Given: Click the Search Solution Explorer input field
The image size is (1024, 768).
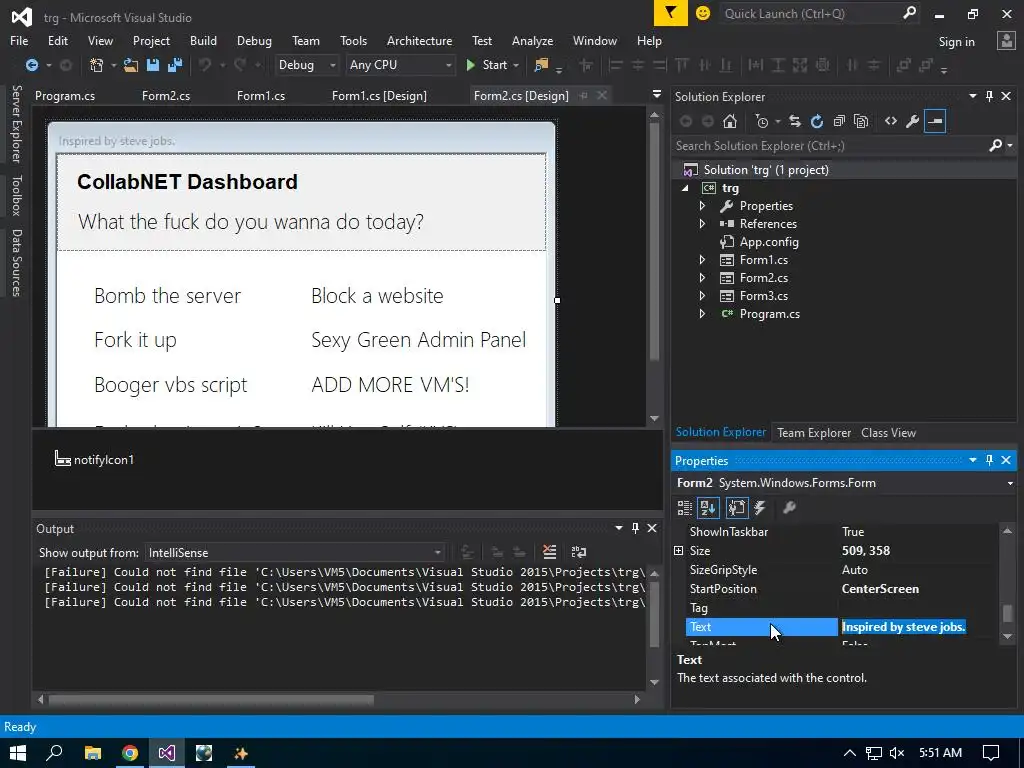Looking at the screenshot, I should [x=829, y=146].
